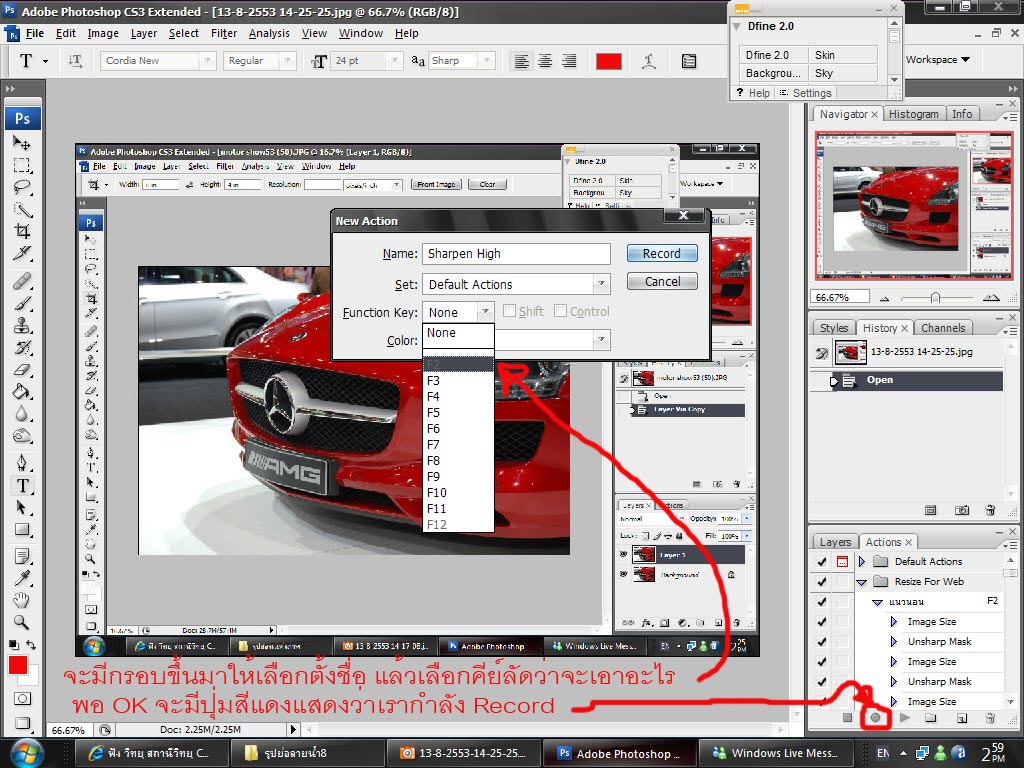Image resolution: width=1024 pixels, height=768 pixels.
Task: Click left align text icon
Action: coord(521,61)
